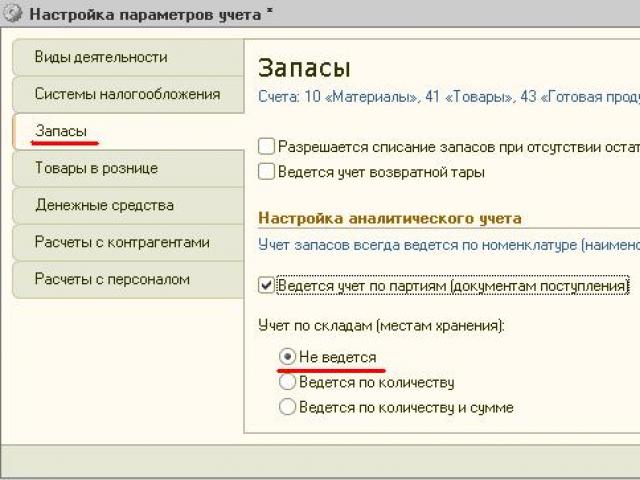Image resolution: width=640 pixels, height=480 pixels.
Task: Check Ведется учет возвратной тары option
Action: click(x=266, y=171)
